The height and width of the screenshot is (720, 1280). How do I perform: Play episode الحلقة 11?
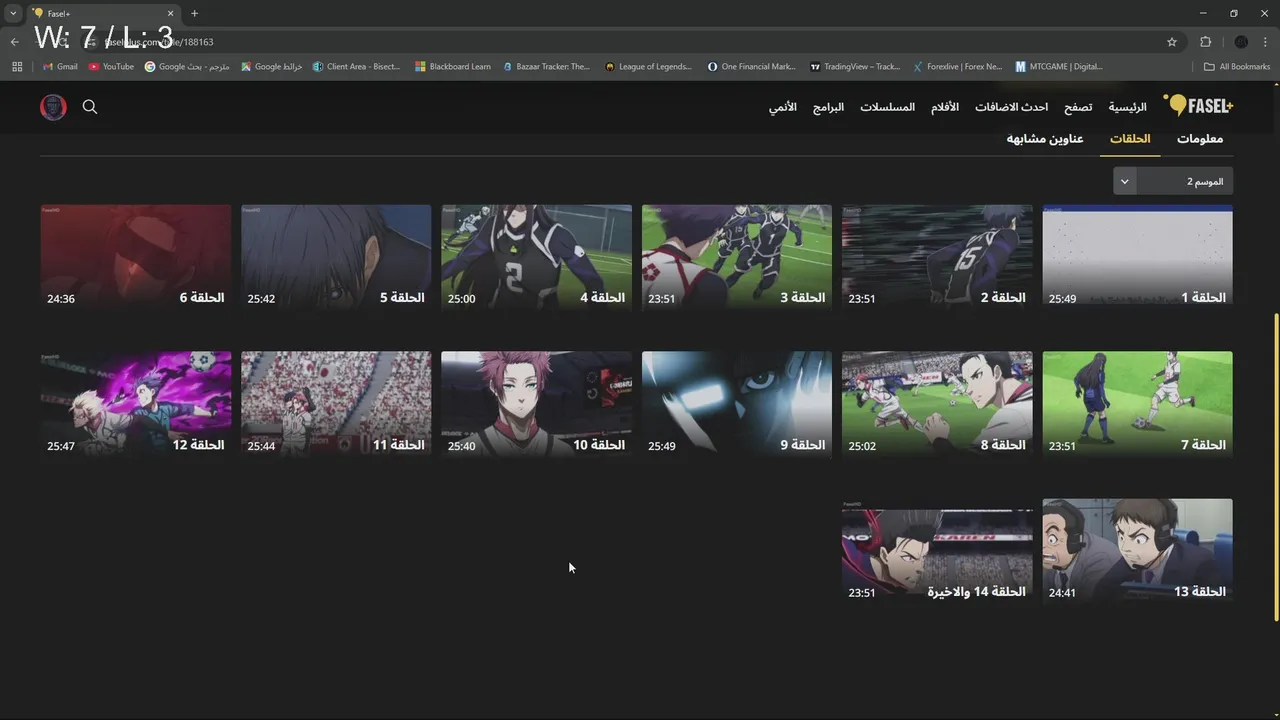coord(336,403)
